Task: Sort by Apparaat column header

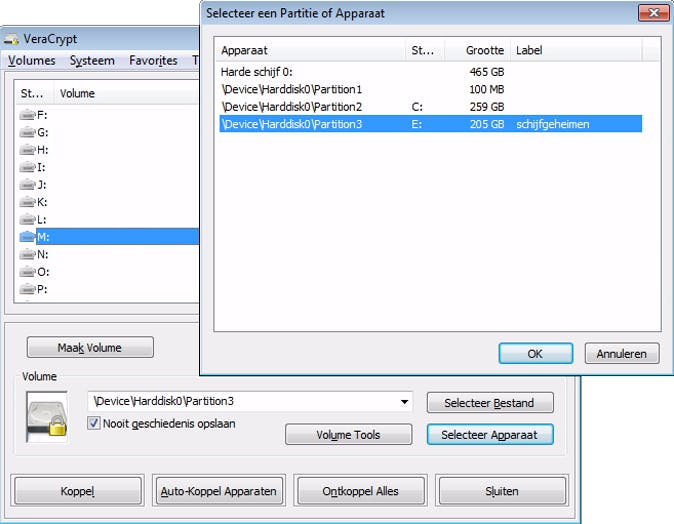Action: click(x=310, y=50)
